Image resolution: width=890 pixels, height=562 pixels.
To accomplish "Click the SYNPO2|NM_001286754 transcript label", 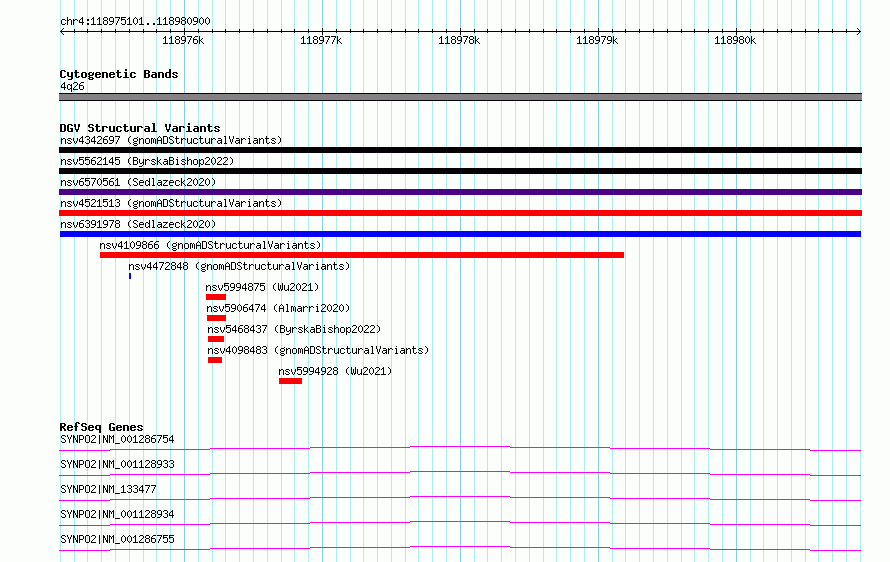I will click(x=117, y=439).
